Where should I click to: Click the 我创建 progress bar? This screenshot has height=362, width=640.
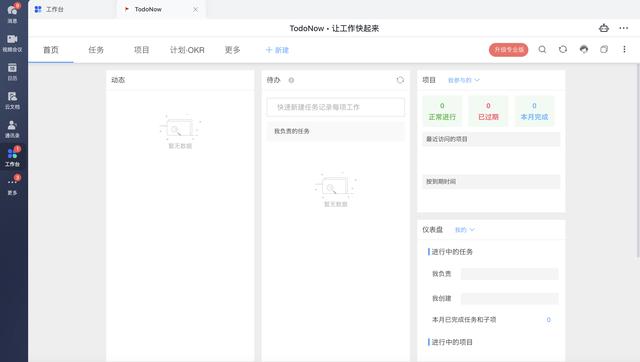(509, 298)
